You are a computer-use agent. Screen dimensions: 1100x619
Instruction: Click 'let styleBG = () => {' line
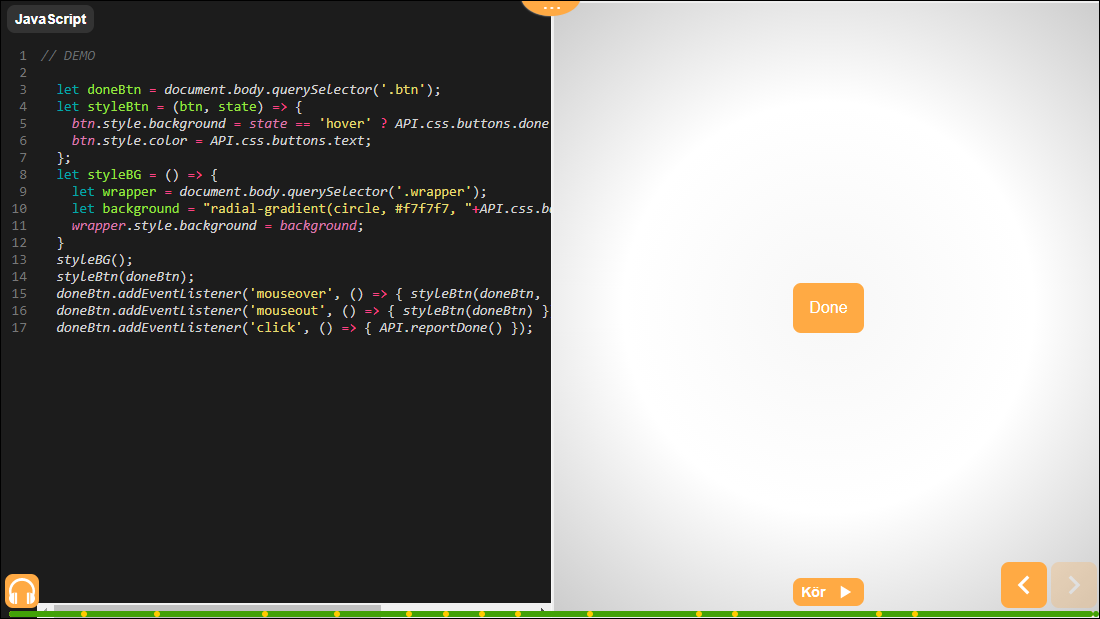(x=137, y=175)
